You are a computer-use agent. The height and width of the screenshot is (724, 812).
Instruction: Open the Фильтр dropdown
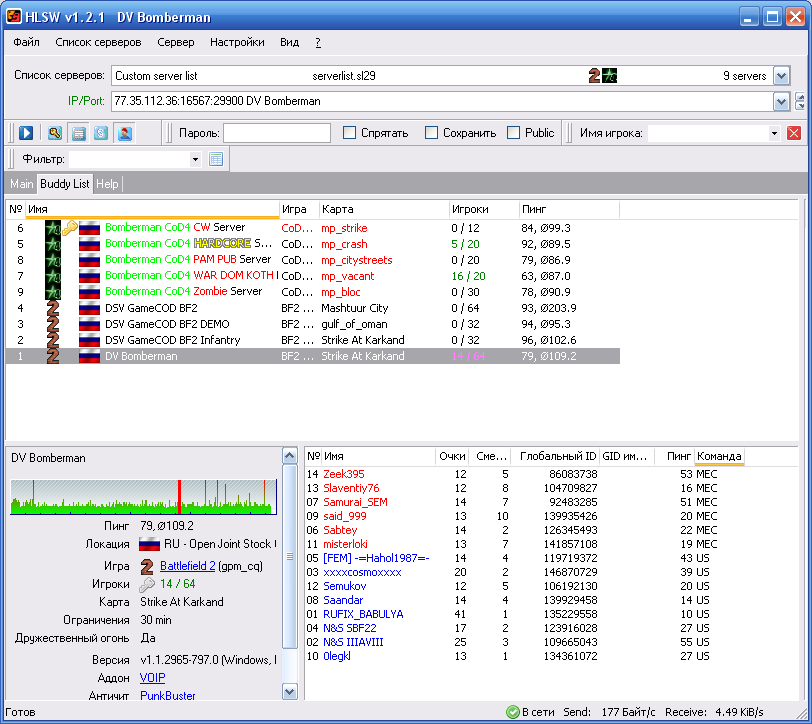[x=195, y=159]
